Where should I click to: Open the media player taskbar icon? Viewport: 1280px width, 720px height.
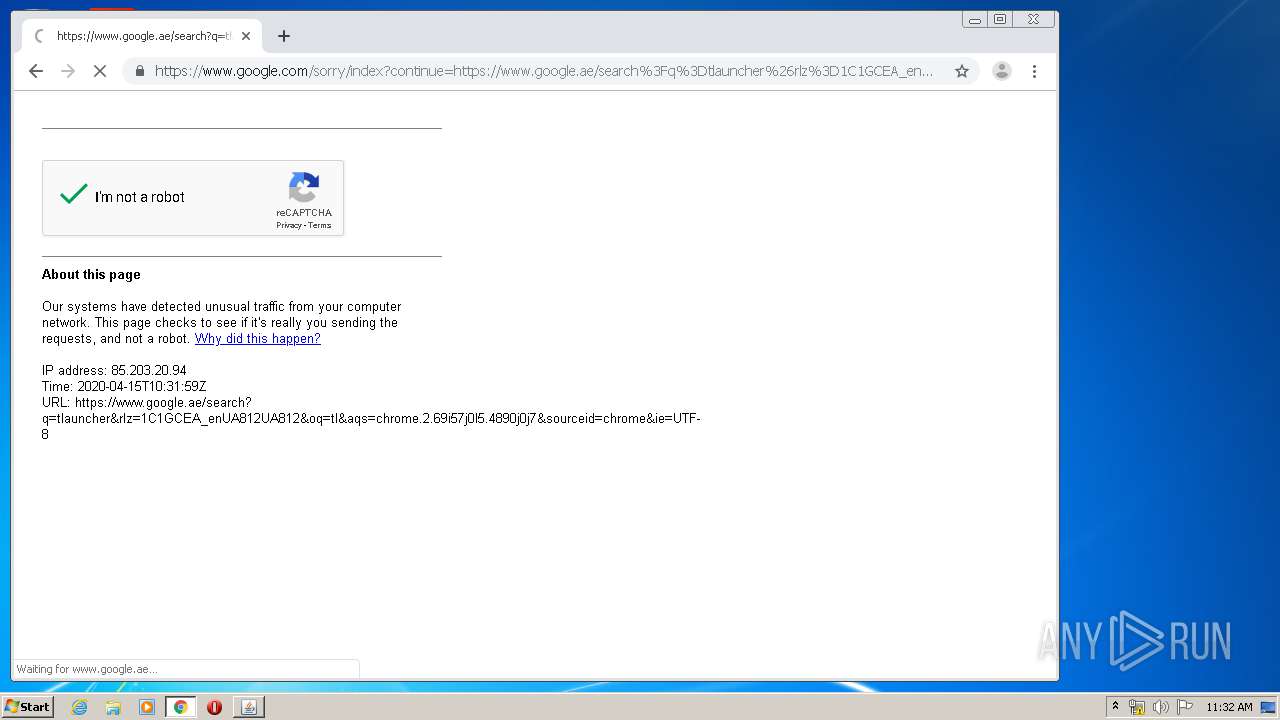[x=147, y=707]
